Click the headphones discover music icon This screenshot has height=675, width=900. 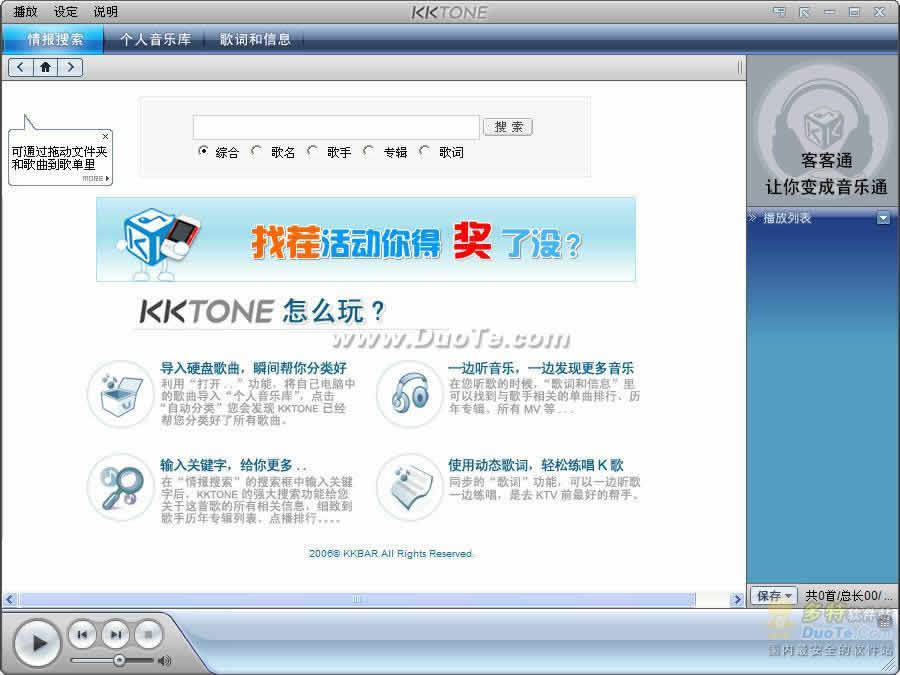pyautogui.click(x=409, y=394)
